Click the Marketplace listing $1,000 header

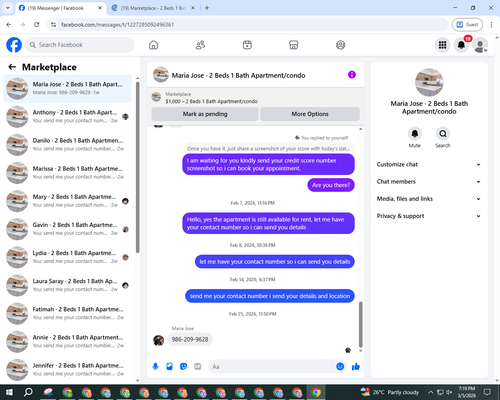(x=211, y=101)
